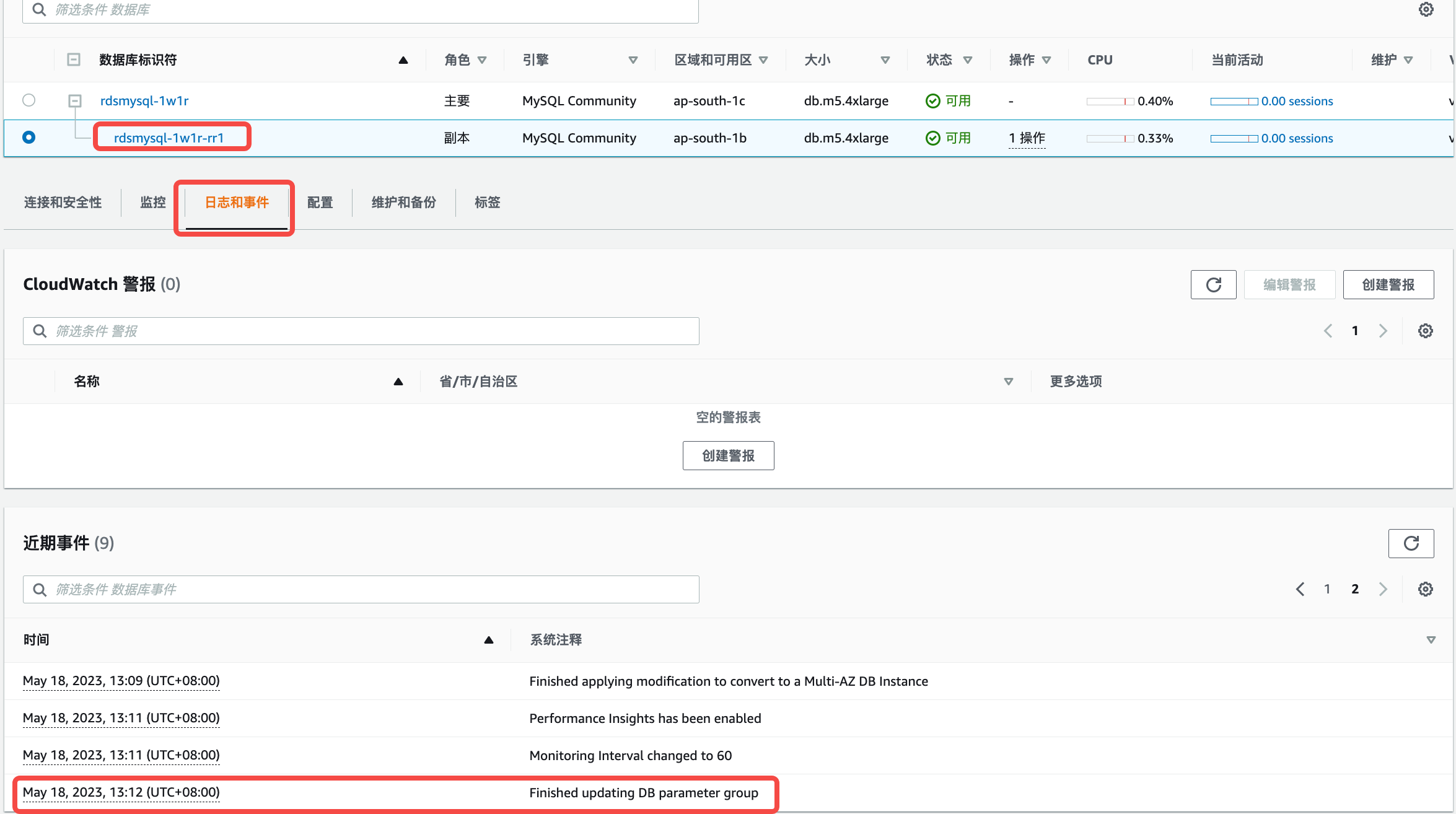Refresh the recent events list

(x=1411, y=543)
